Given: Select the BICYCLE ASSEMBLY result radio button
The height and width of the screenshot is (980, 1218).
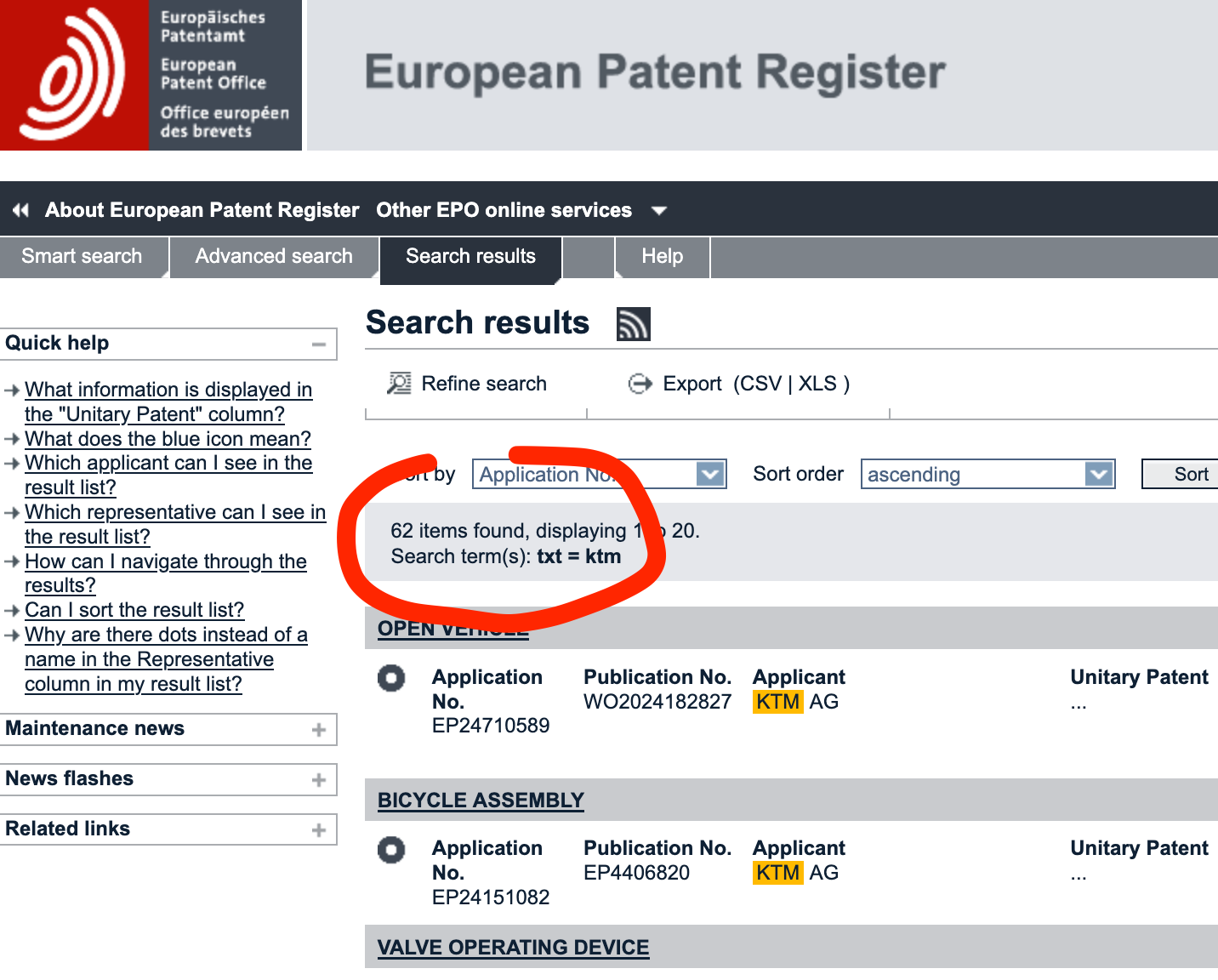Looking at the screenshot, I should point(391,850).
